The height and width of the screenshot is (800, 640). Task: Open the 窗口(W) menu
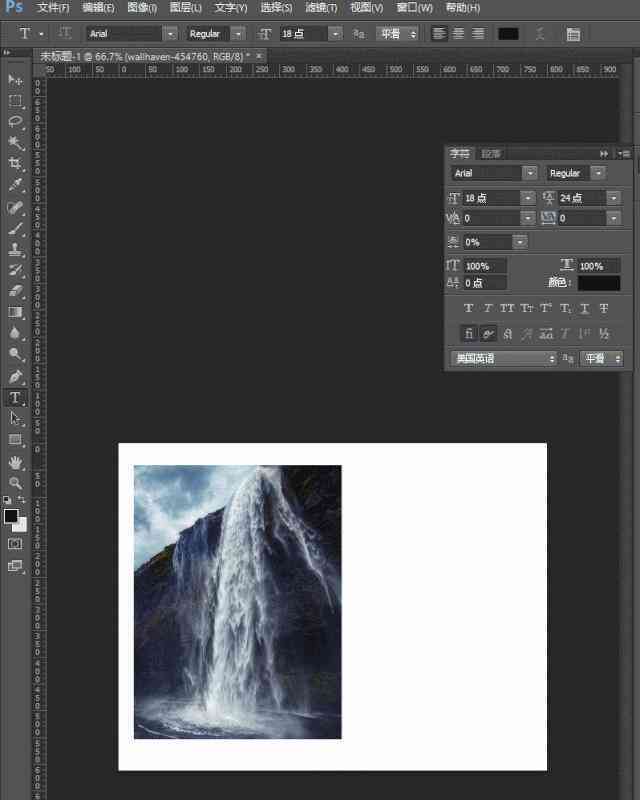[414, 8]
